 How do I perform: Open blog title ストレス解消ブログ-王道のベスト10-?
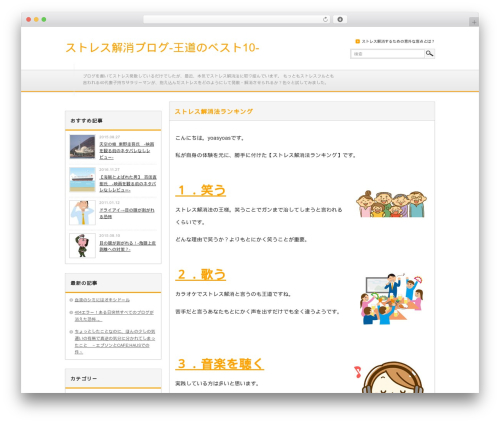click(x=162, y=48)
